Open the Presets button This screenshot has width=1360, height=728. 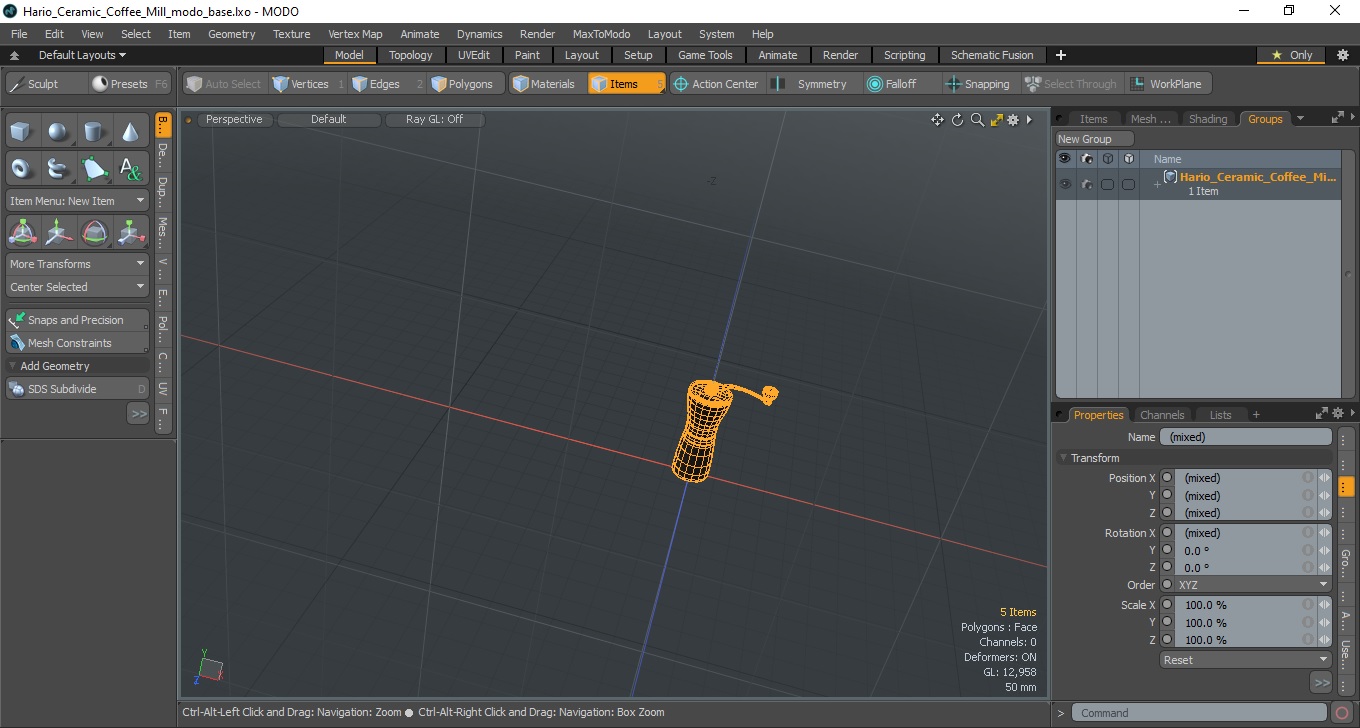[129, 84]
